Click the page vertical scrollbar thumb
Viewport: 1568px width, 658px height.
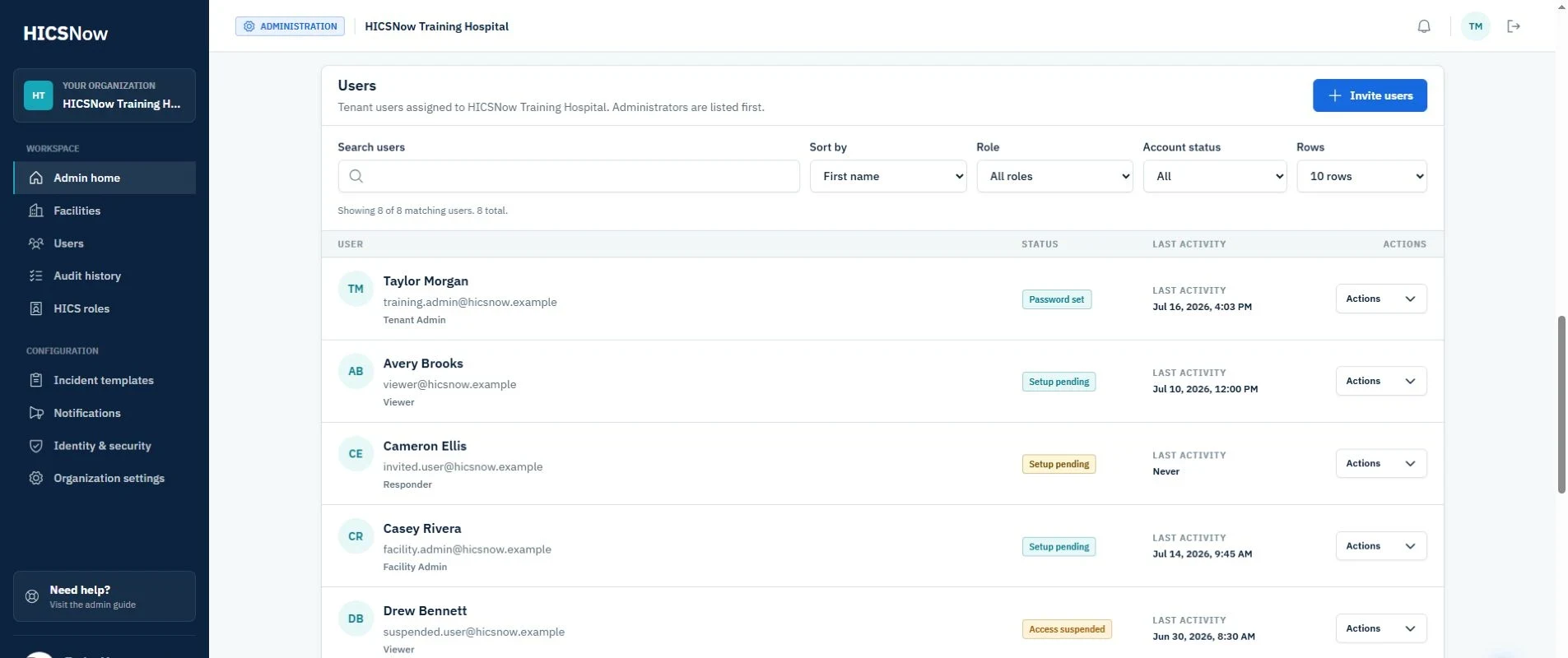[x=1561, y=404]
